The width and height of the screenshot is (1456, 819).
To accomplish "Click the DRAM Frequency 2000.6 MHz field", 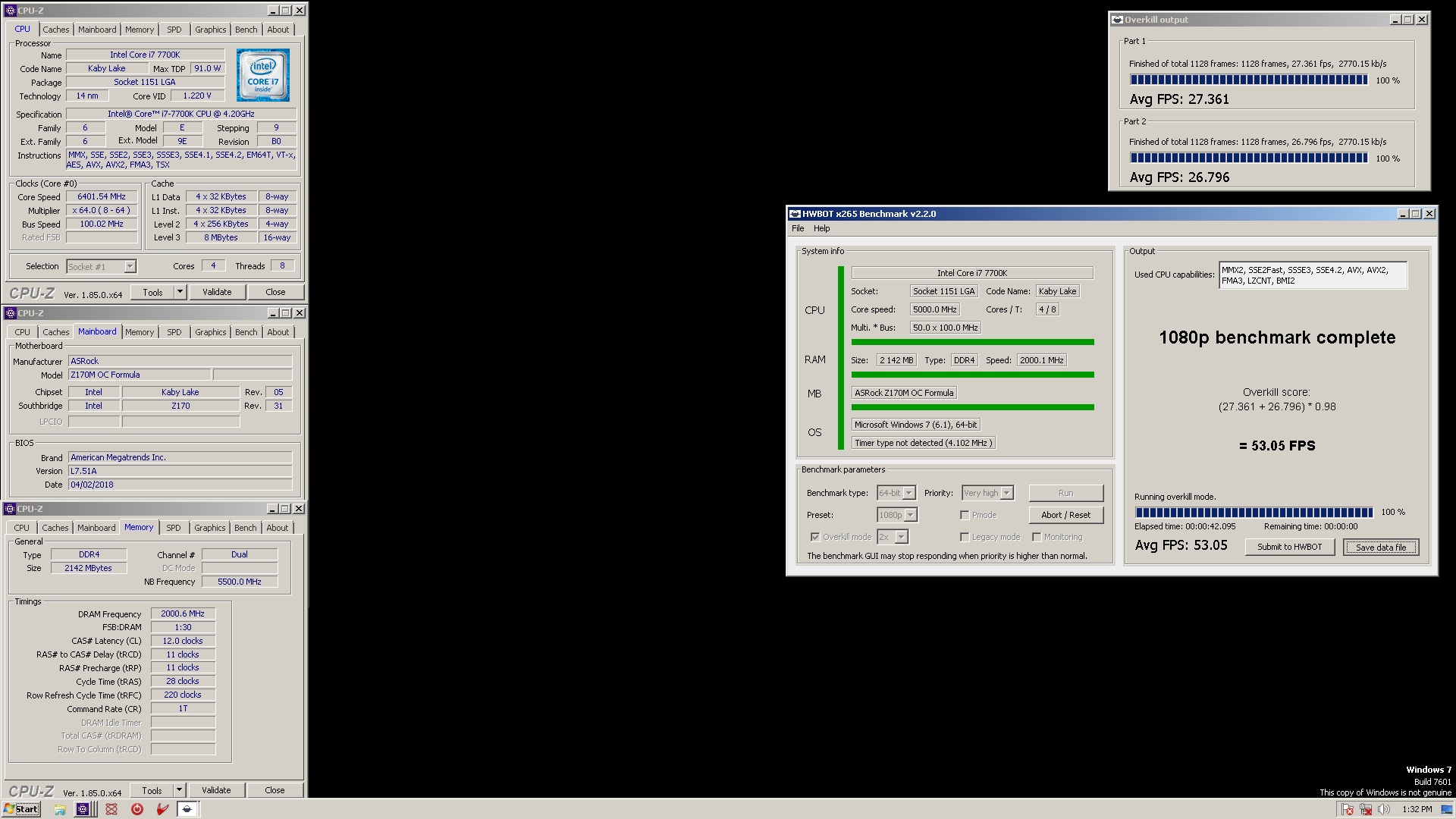I will 183,613.
